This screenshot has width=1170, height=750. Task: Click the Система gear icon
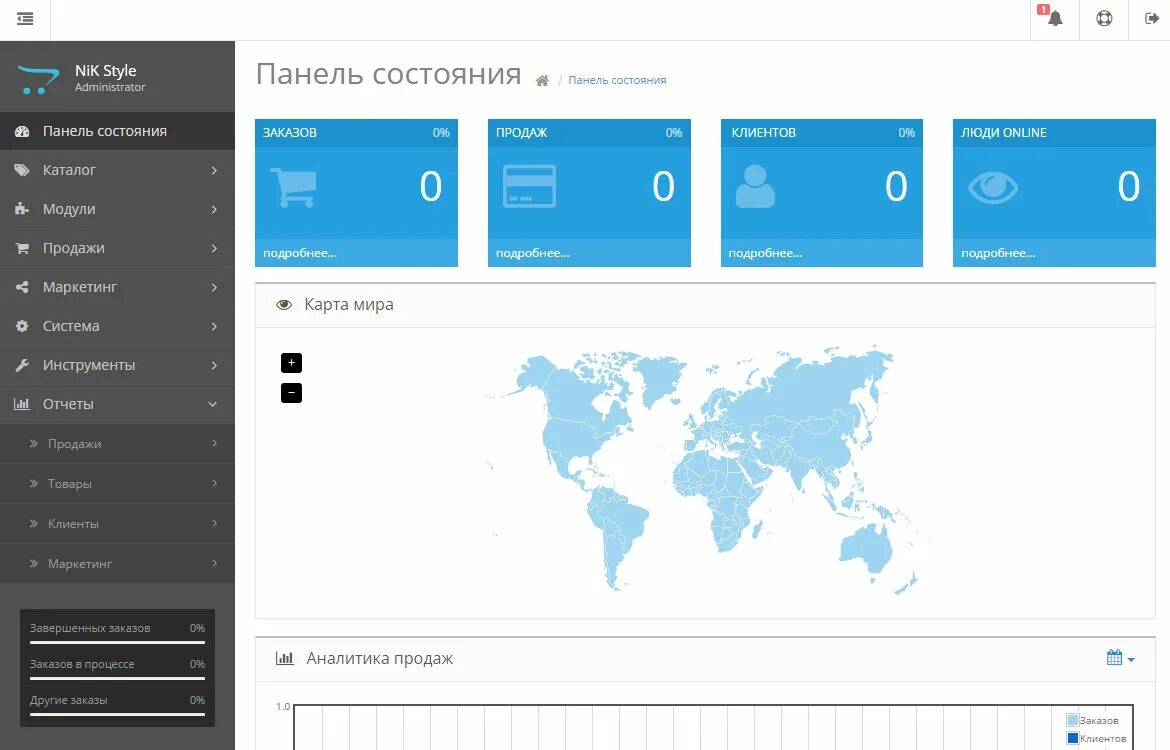[22, 326]
